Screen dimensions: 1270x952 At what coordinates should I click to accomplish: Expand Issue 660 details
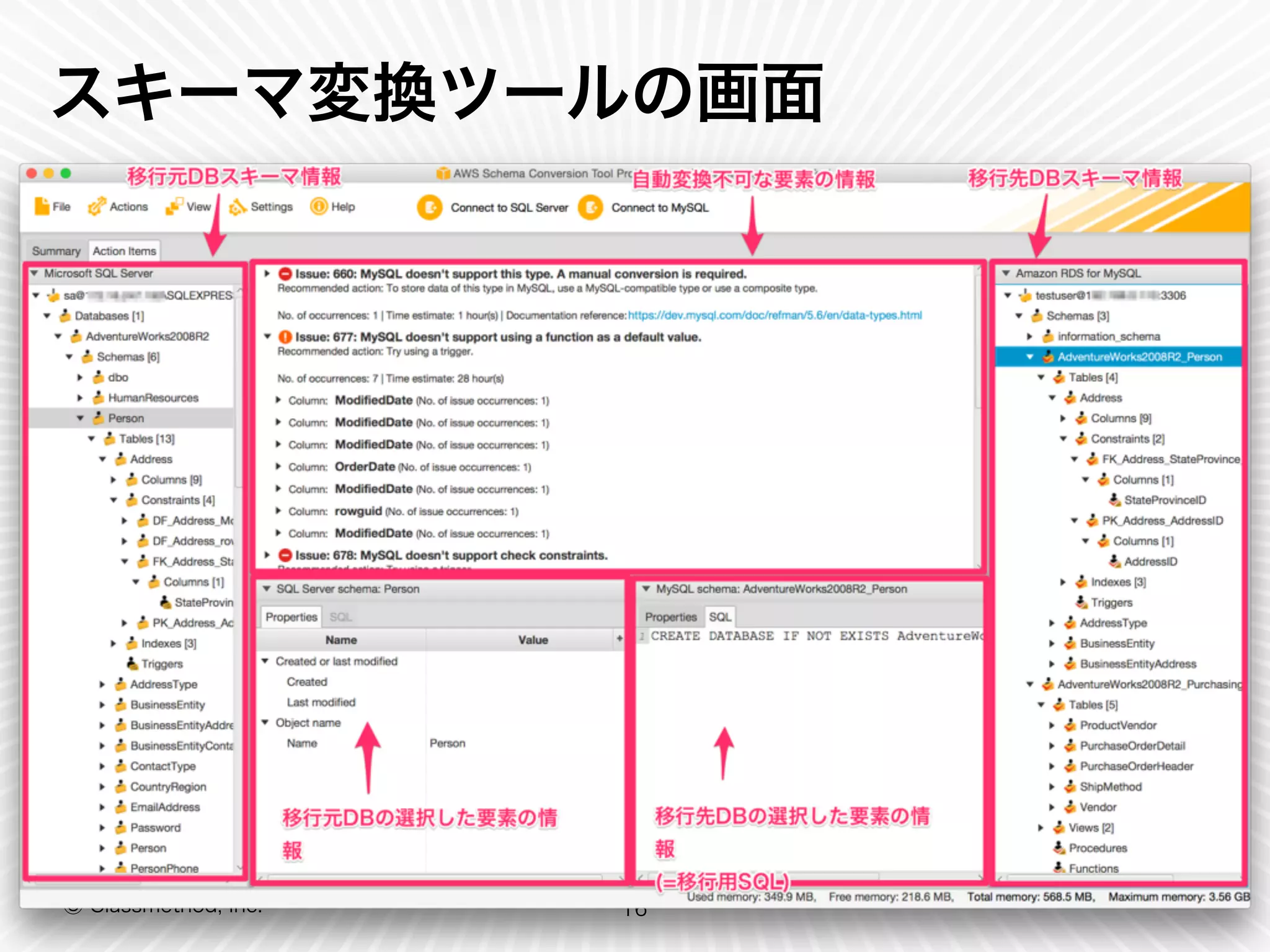point(267,273)
